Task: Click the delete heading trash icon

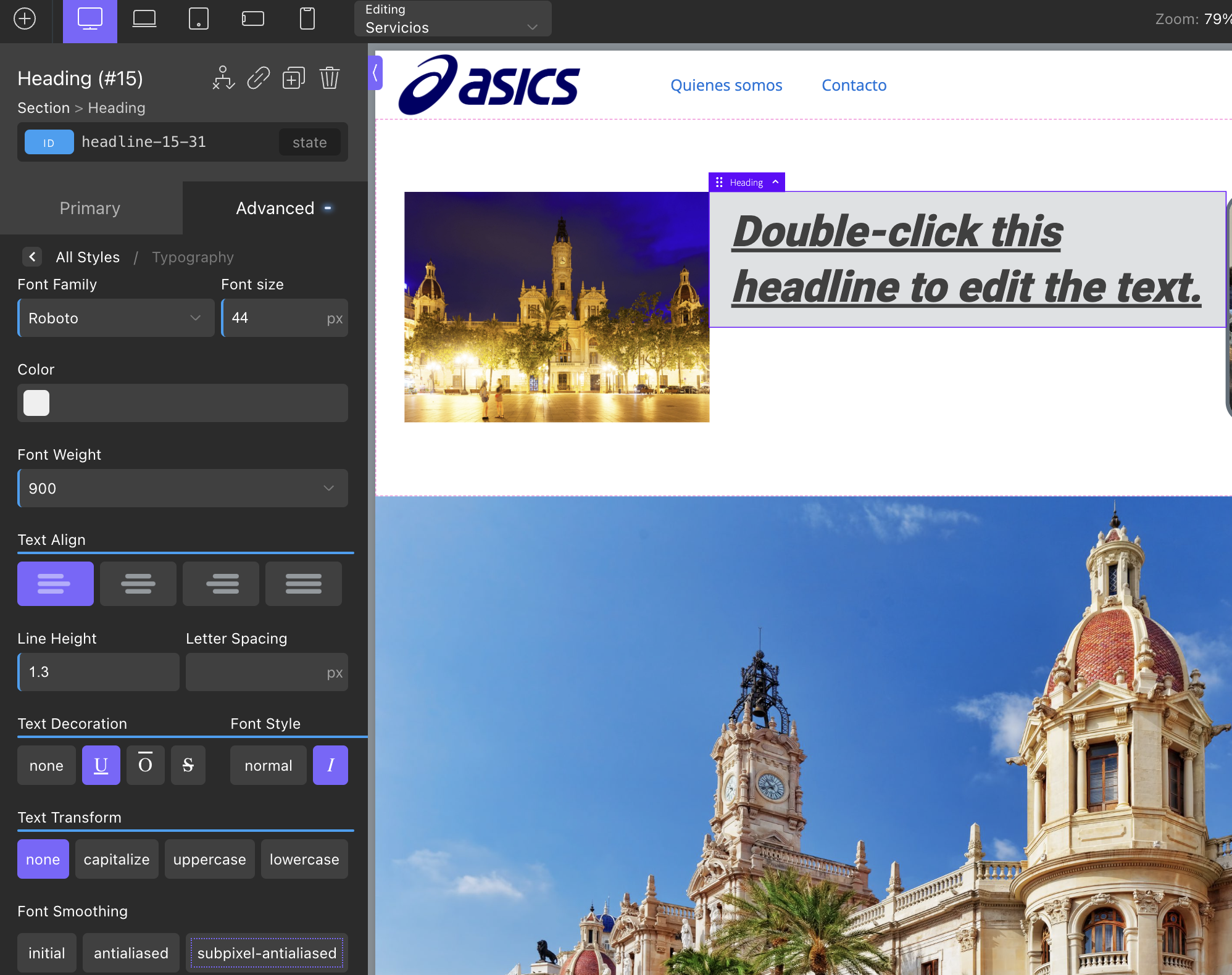Action: 330,78
